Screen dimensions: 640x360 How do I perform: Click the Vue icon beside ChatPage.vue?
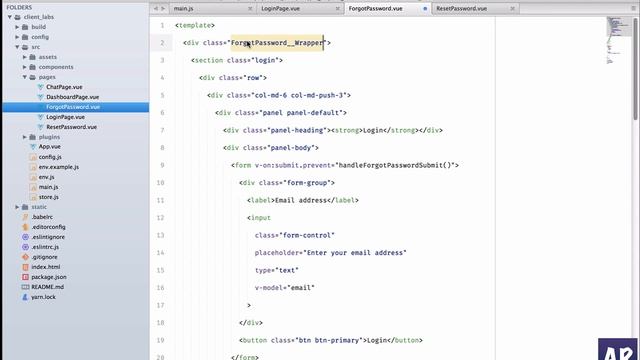tap(40, 87)
